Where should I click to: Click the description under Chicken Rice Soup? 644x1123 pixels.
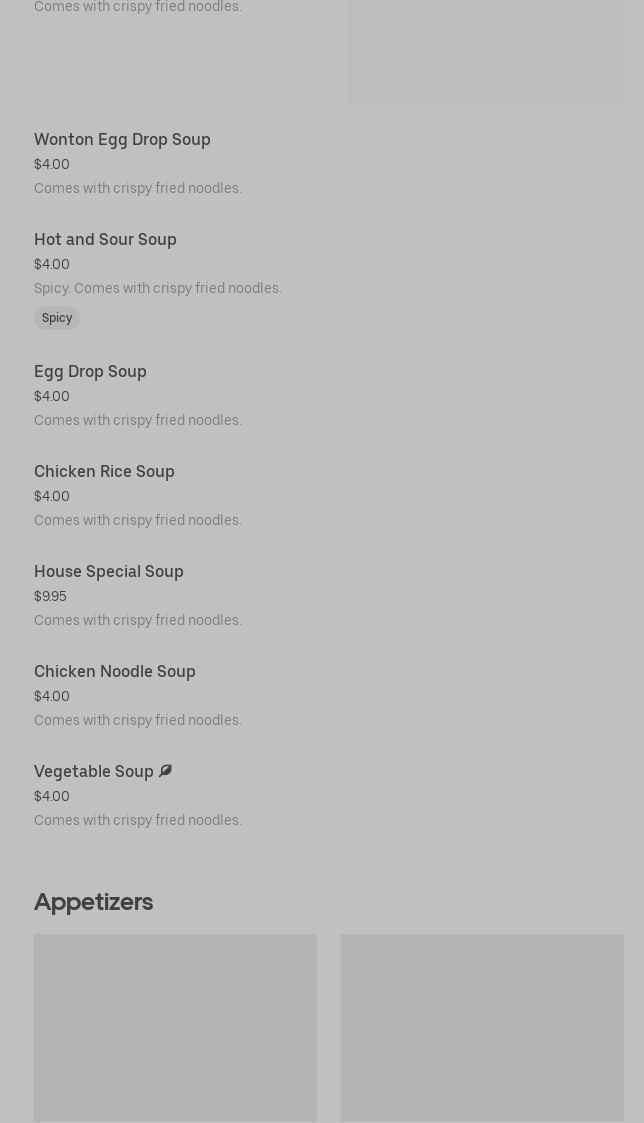click(138, 521)
